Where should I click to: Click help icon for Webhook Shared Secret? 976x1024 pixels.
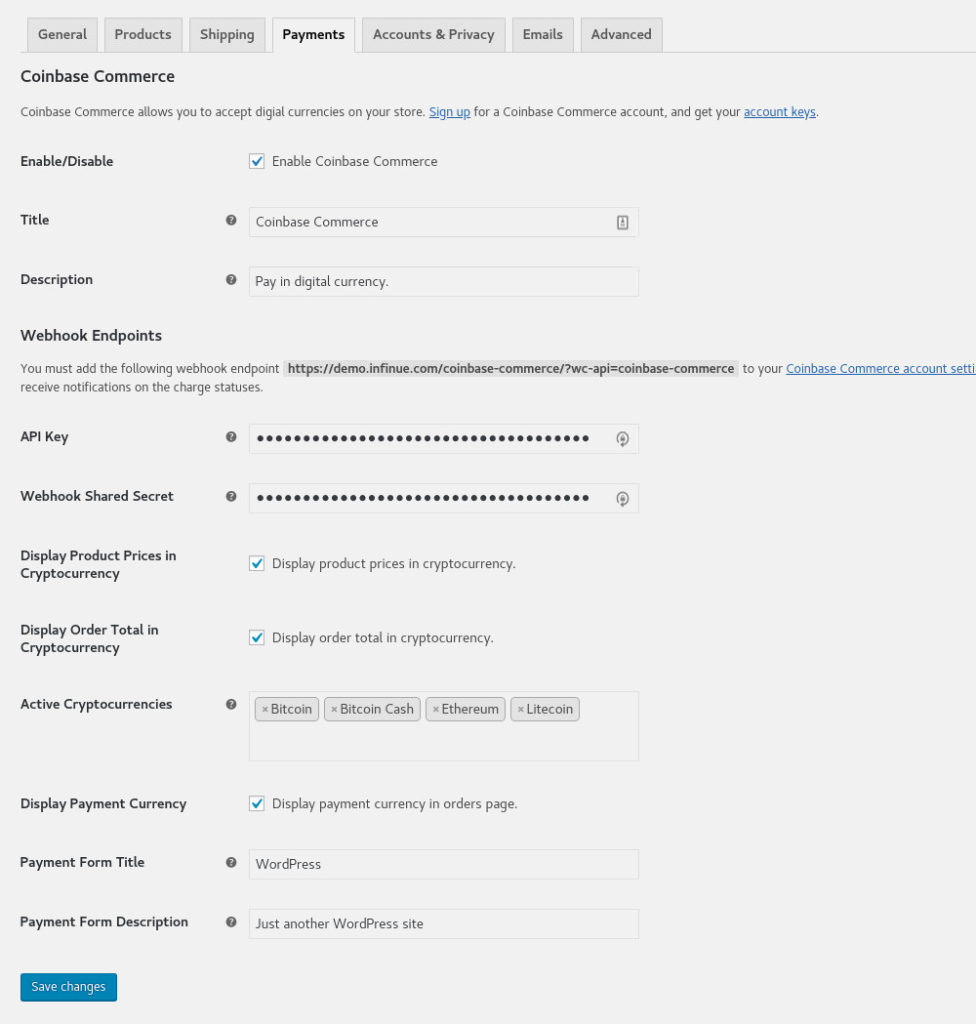(x=231, y=496)
